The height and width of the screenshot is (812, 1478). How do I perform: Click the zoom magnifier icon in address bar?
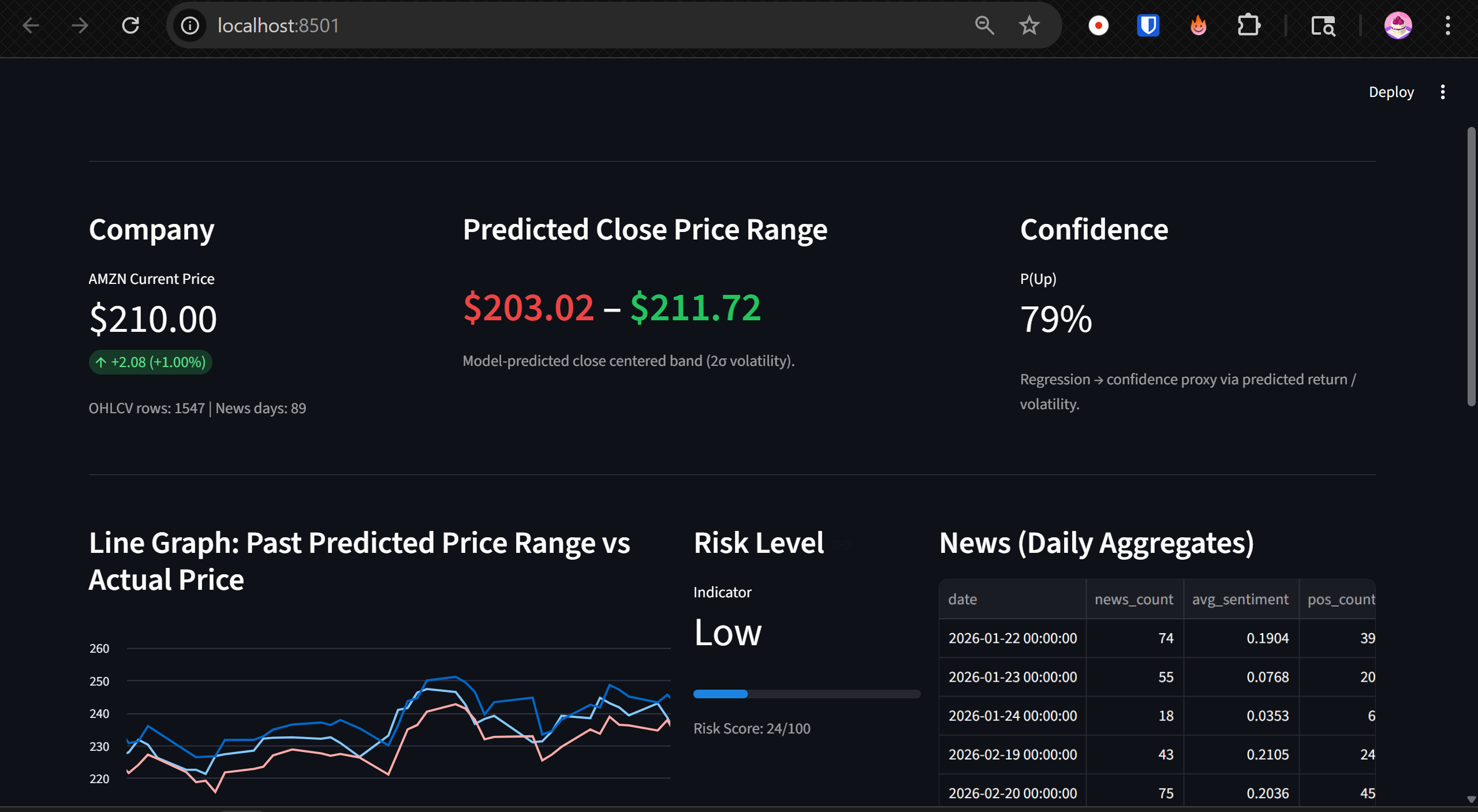(984, 25)
